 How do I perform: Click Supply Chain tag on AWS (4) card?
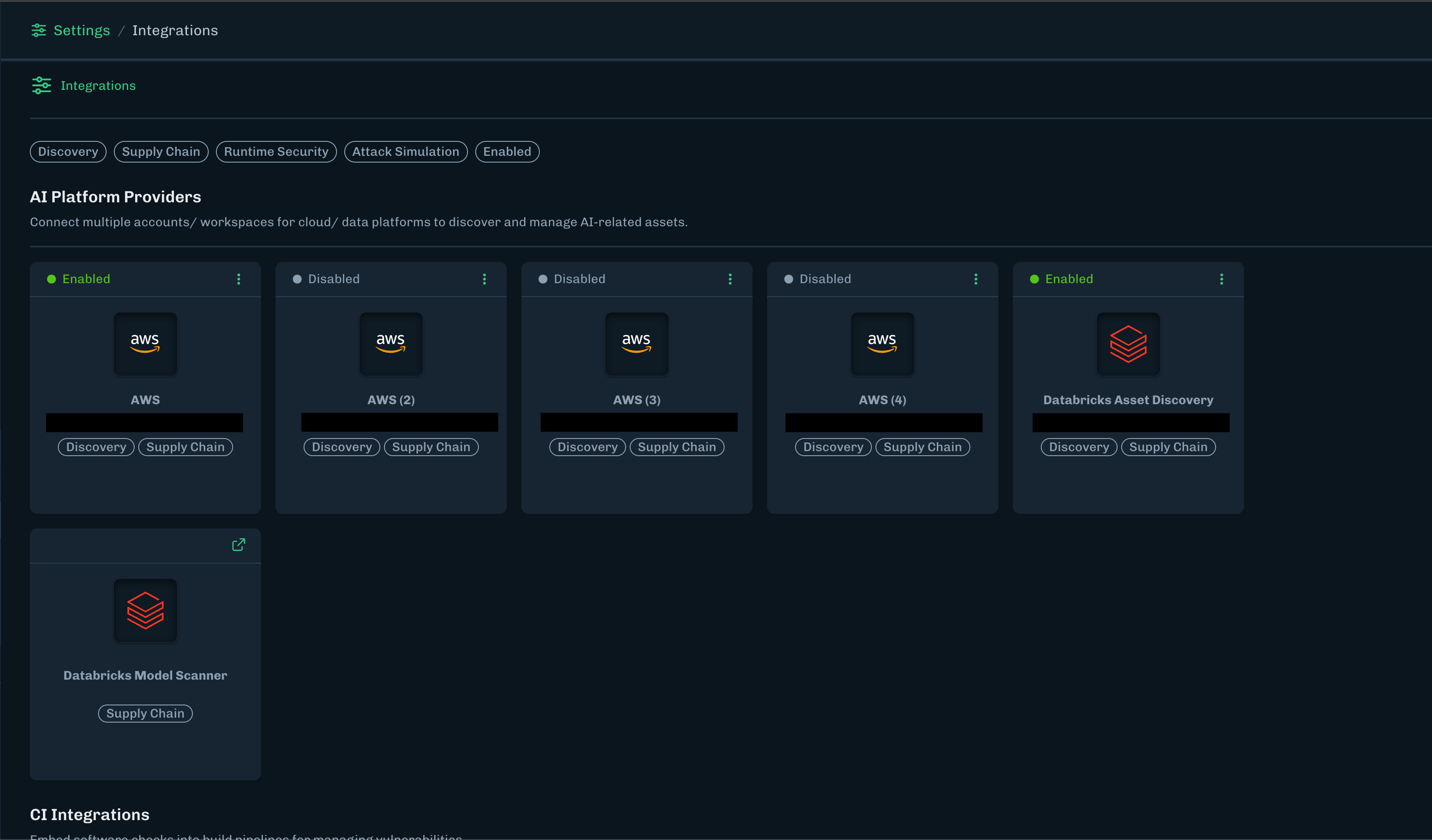[923, 447]
